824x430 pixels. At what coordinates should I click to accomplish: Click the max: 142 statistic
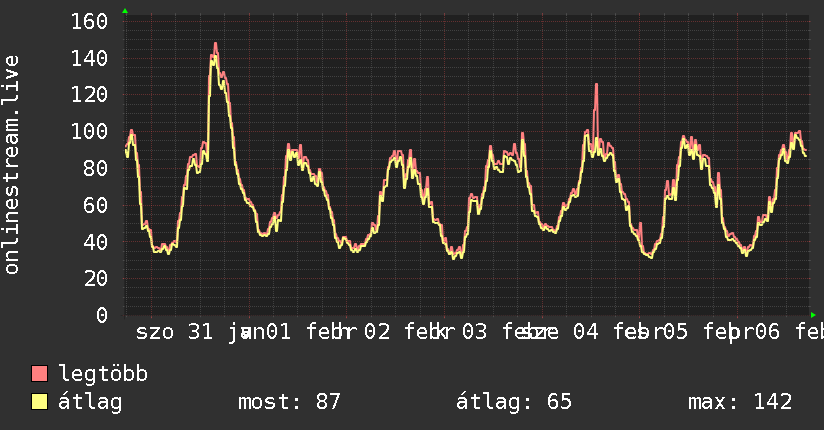(740, 402)
